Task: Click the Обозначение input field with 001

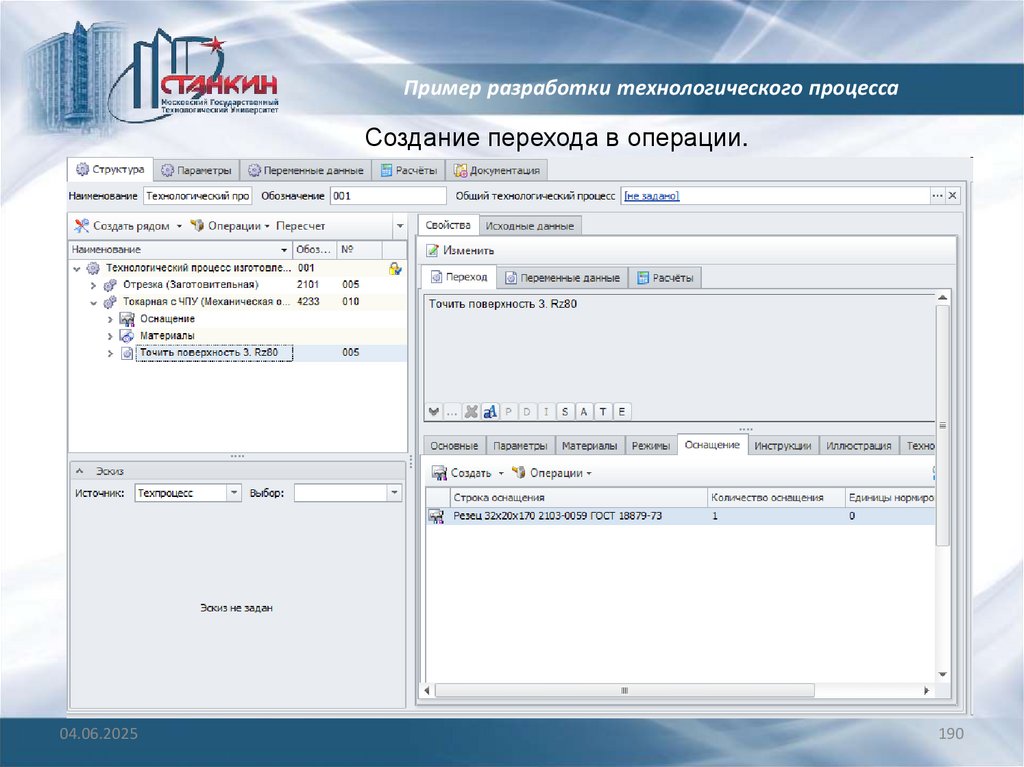Action: (x=387, y=196)
